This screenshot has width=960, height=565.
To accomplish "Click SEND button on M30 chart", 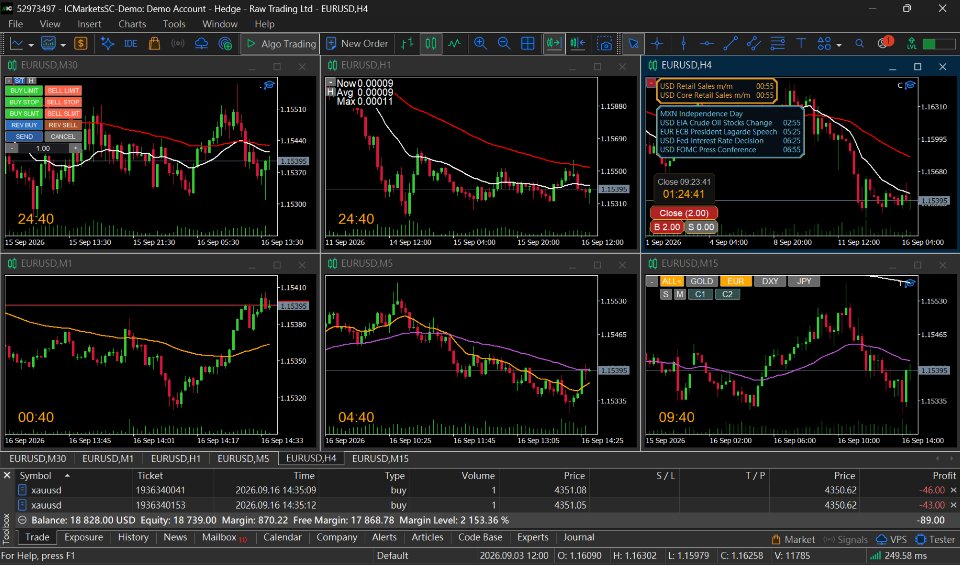I will tap(24, 137).
